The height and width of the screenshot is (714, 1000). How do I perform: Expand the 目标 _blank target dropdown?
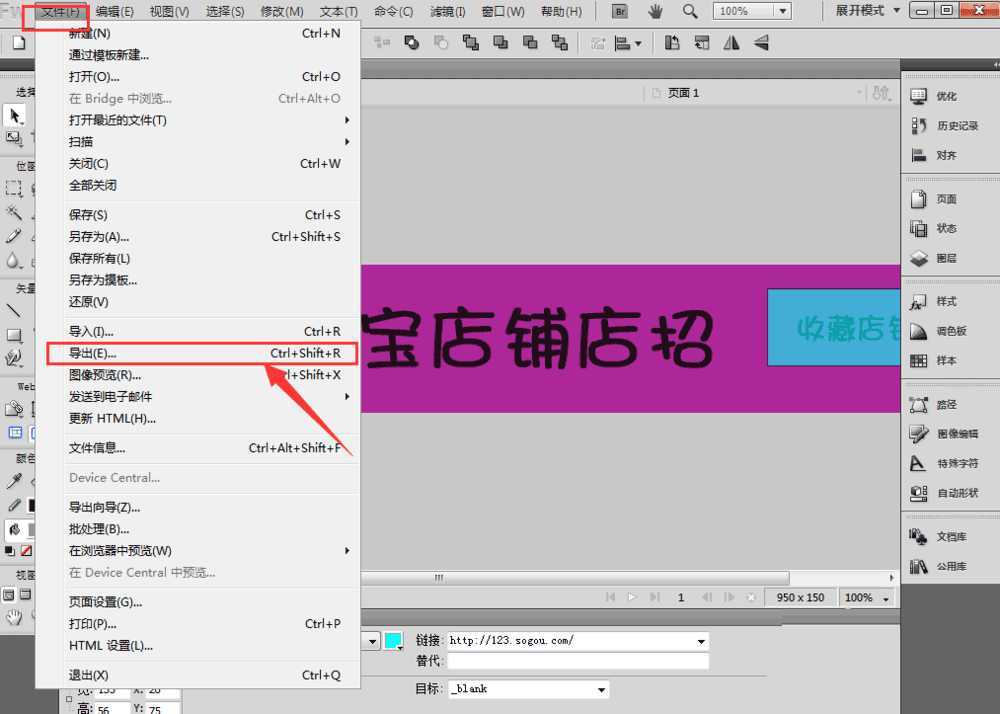[602, 690]
